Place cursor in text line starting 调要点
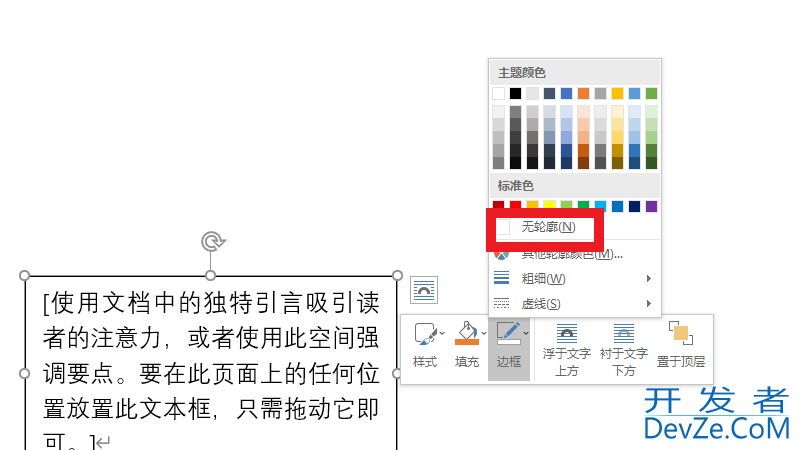 211,374
